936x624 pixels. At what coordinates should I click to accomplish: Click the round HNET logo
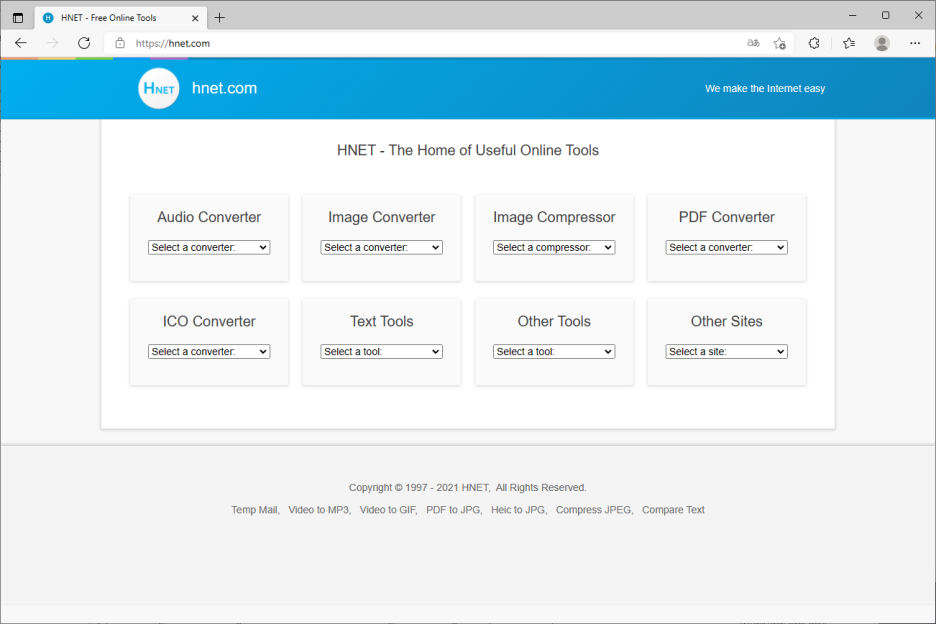pyautogui.click(x=159, y=88)
